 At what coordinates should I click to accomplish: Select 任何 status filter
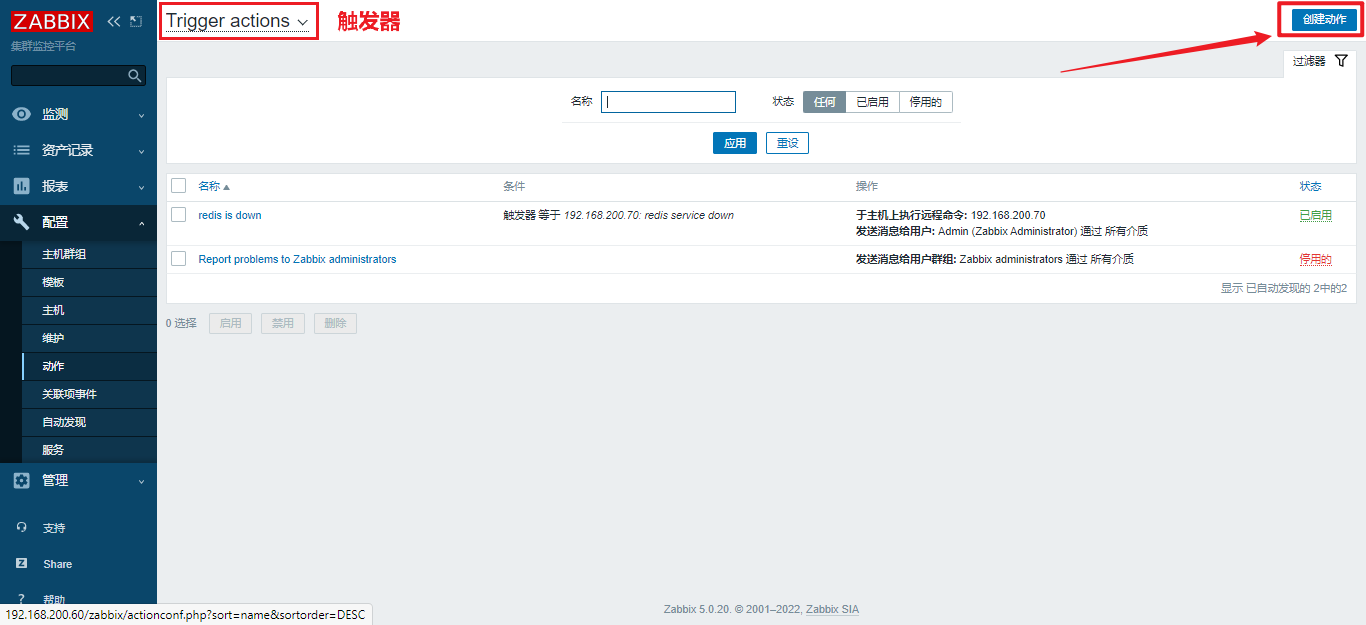(x=824, y=102)
